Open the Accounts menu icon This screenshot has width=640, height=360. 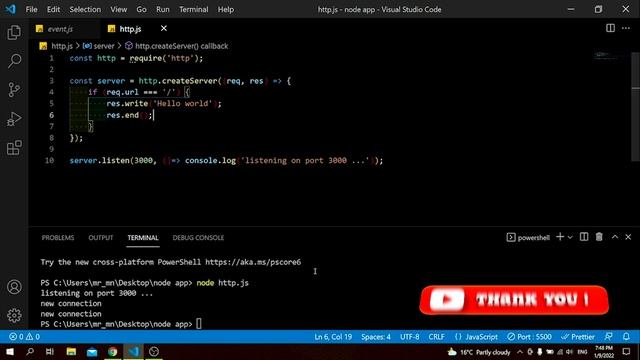point(14,287)
